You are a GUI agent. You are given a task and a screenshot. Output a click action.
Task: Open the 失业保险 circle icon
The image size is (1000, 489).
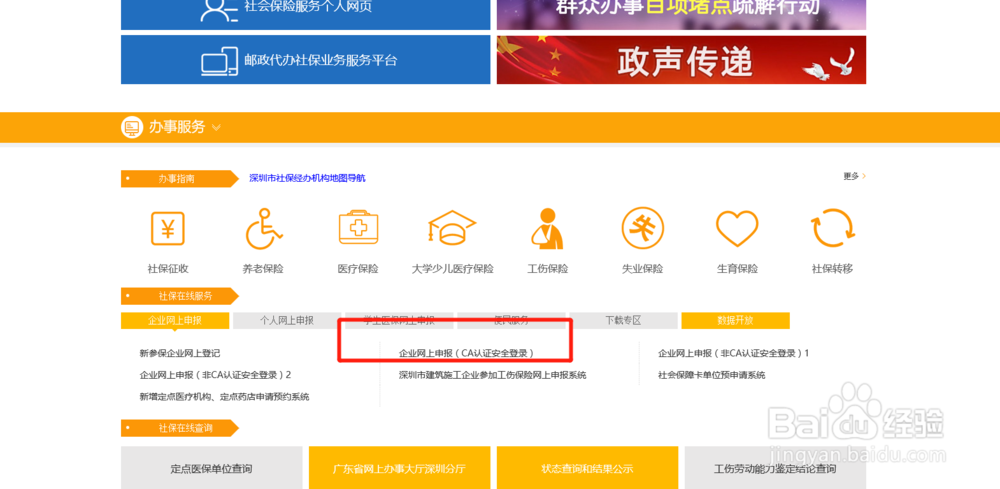[x=642, y=228]
